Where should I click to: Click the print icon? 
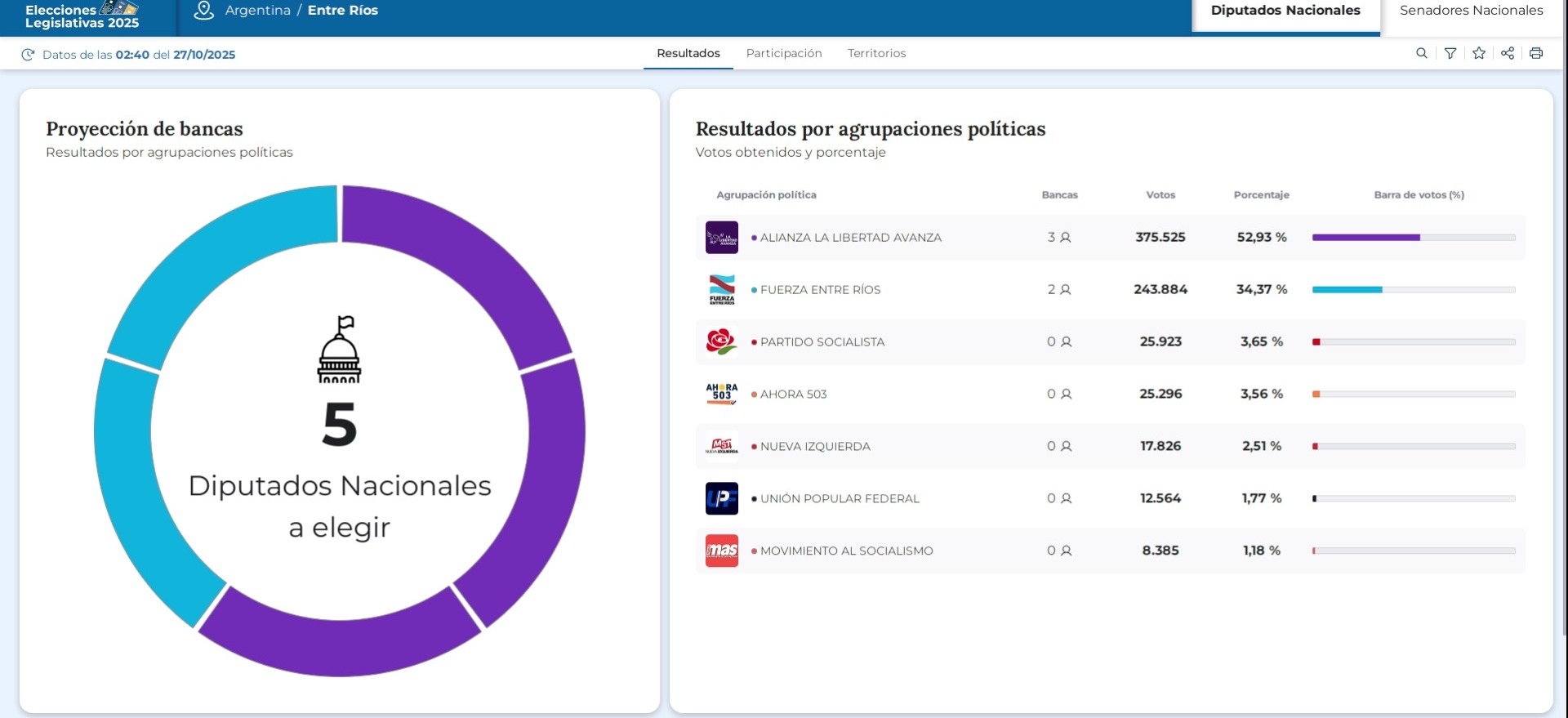(1536, 53)
